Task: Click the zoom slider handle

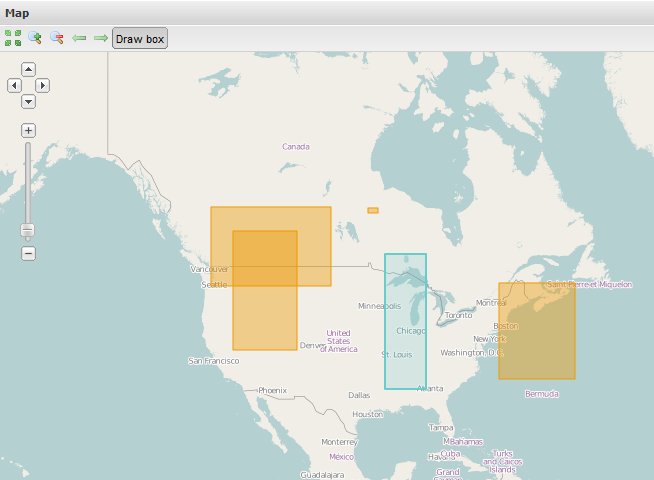Action: [x=28, y=231]
